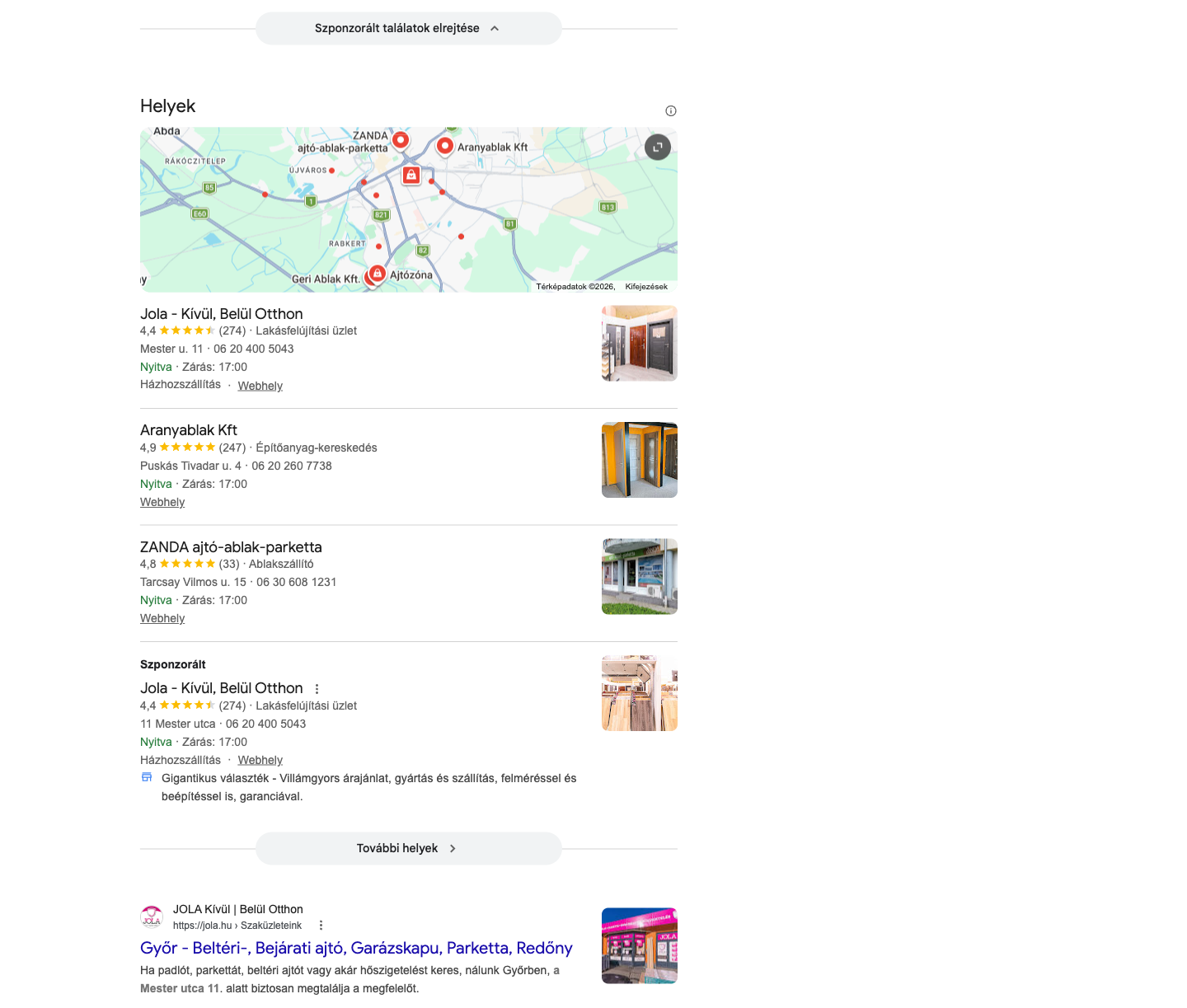Click the JOLA site favicon

(x=152, y=917)
